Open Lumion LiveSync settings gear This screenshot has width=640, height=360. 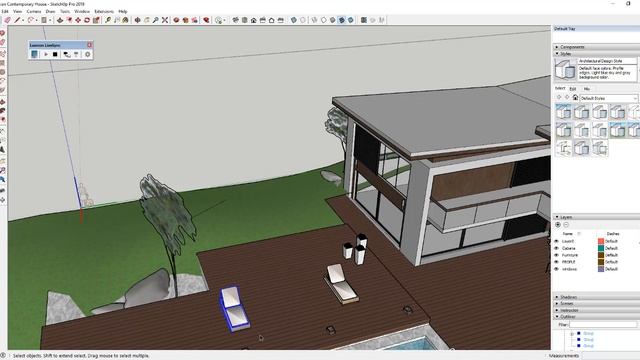(87, 54)
